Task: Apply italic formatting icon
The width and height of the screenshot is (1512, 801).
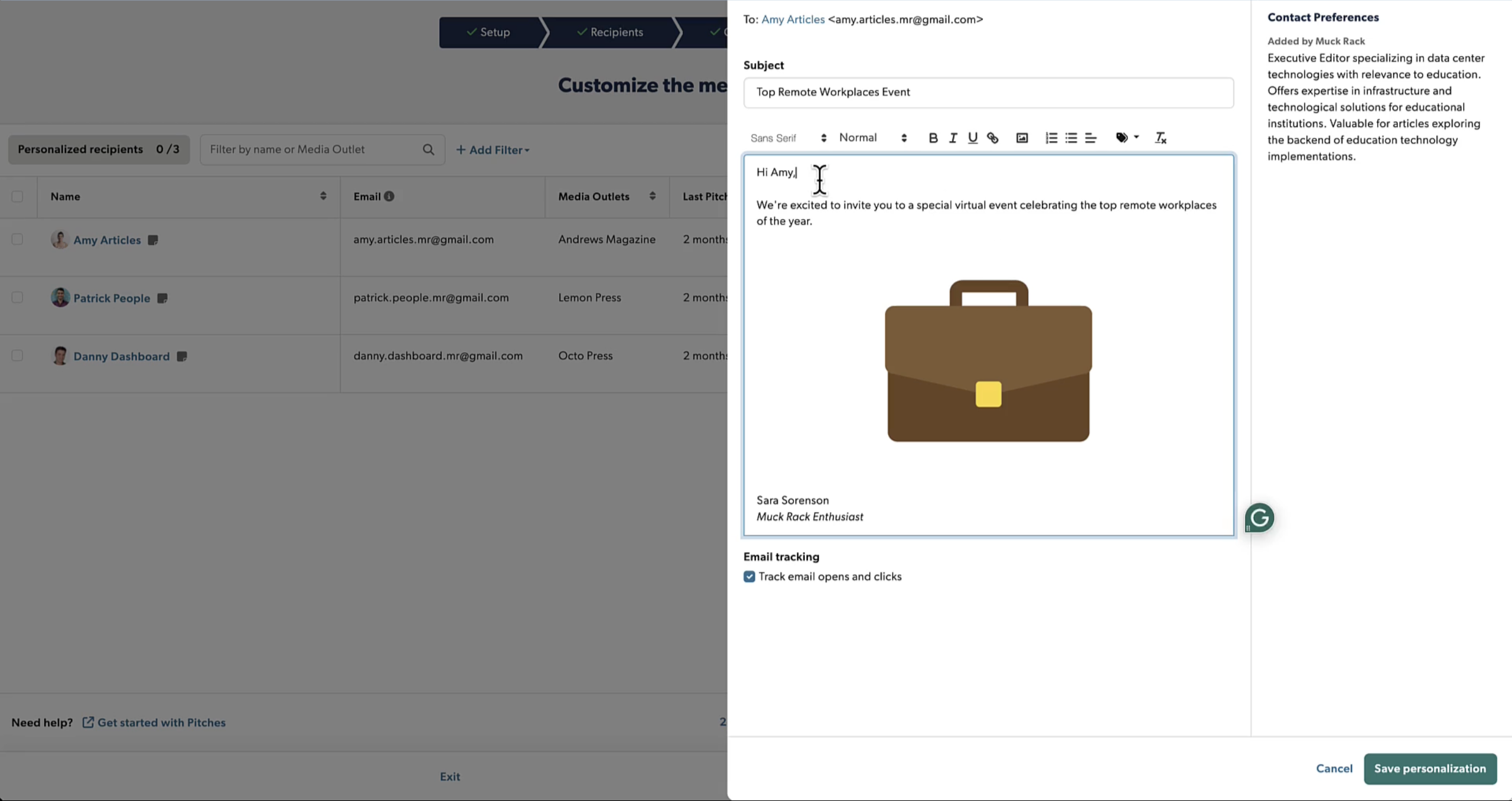Action: [x=953, y=138]
